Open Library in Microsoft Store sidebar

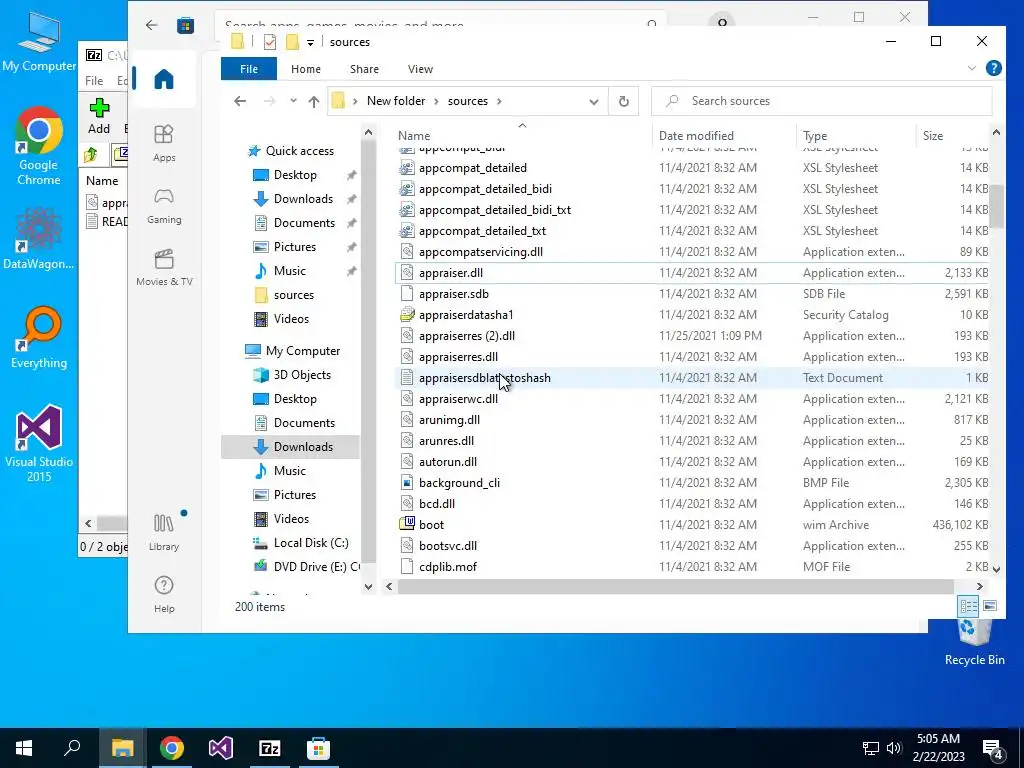click(x=164, y=532)
